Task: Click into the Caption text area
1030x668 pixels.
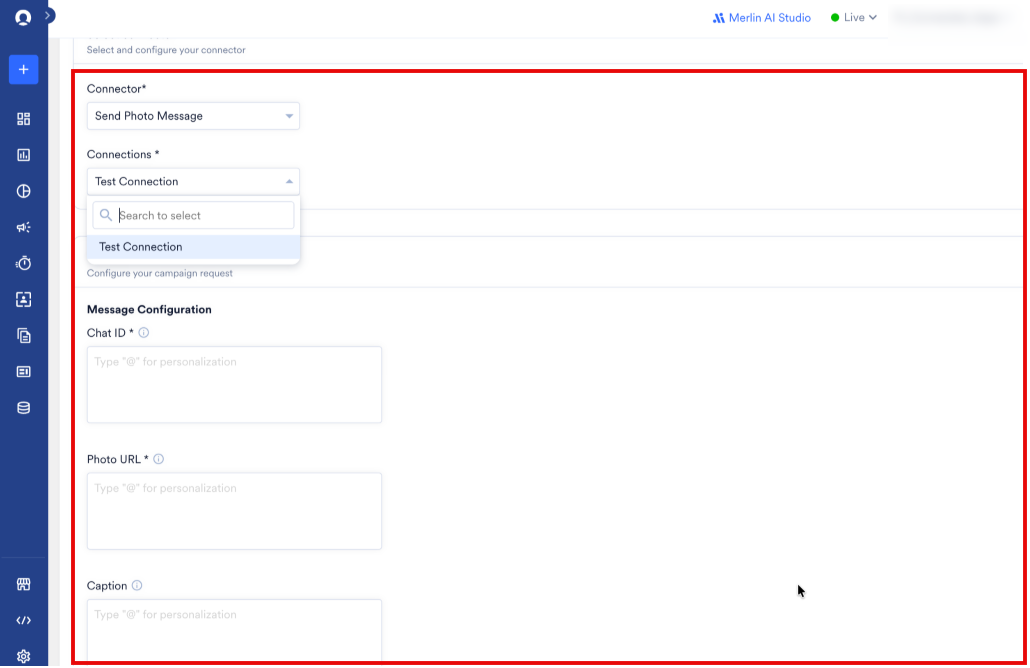Action: [x=235, y=630]
